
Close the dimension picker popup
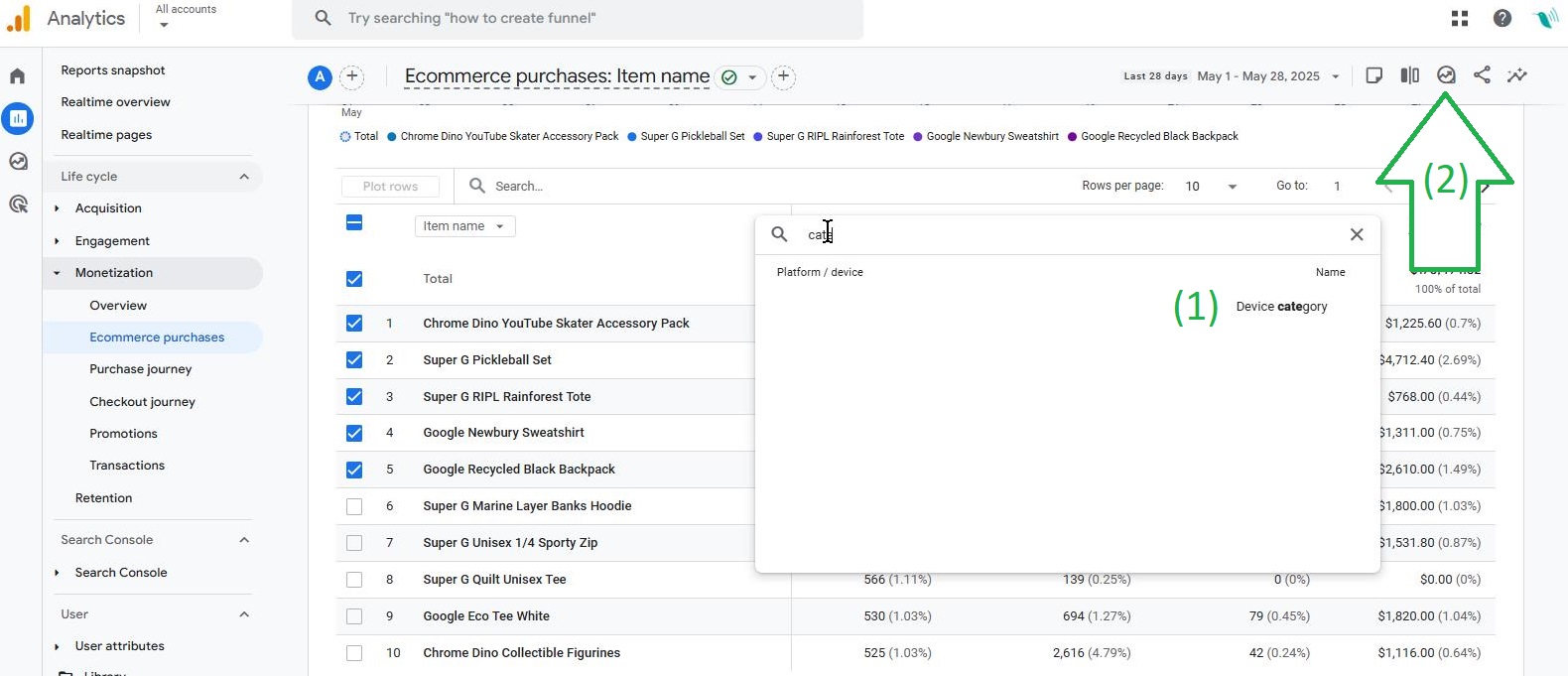tap(1357, 234)
